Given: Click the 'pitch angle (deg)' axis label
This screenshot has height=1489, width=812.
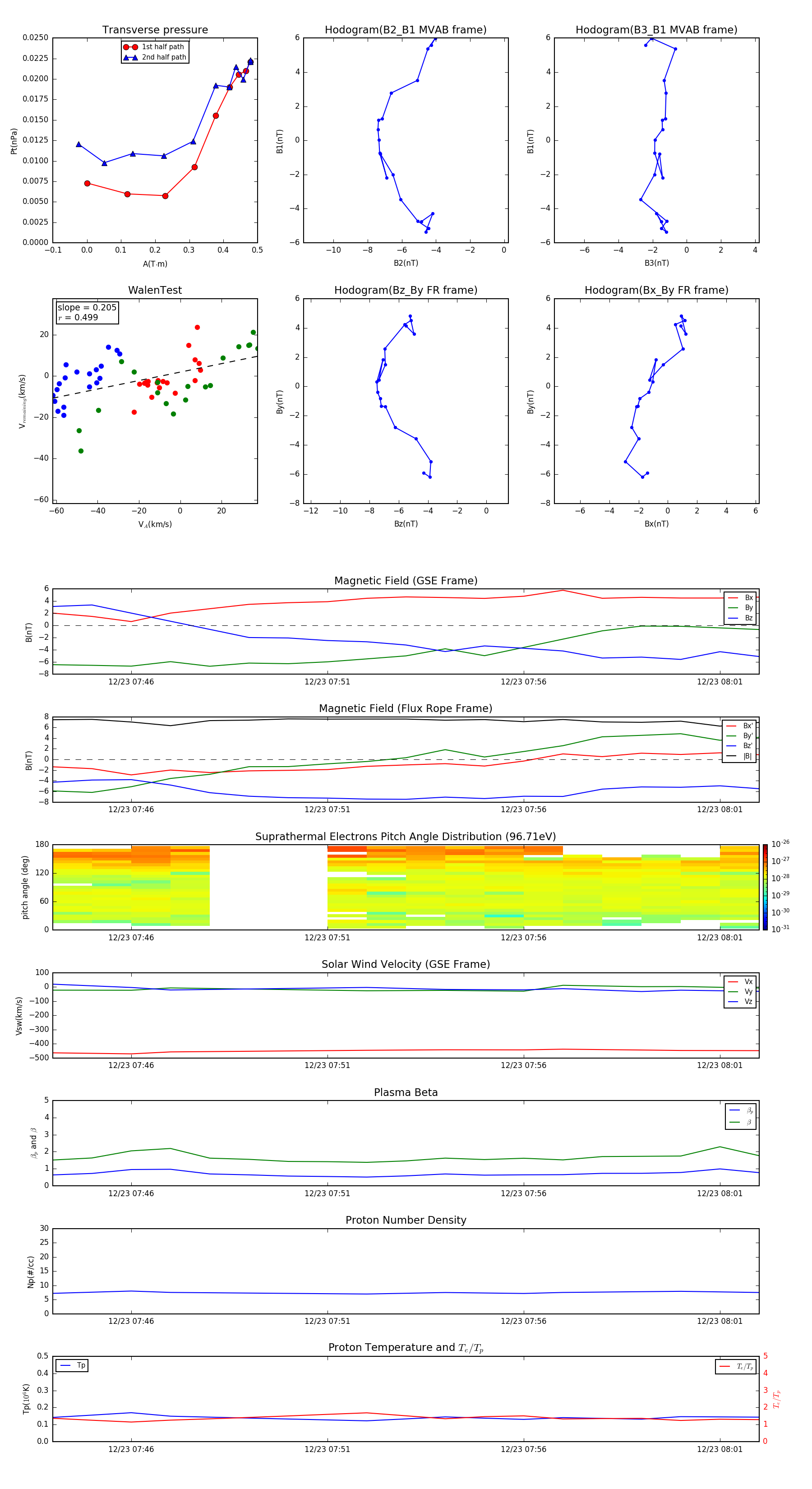Looking at the screenshot, I should tap(25, 887).
